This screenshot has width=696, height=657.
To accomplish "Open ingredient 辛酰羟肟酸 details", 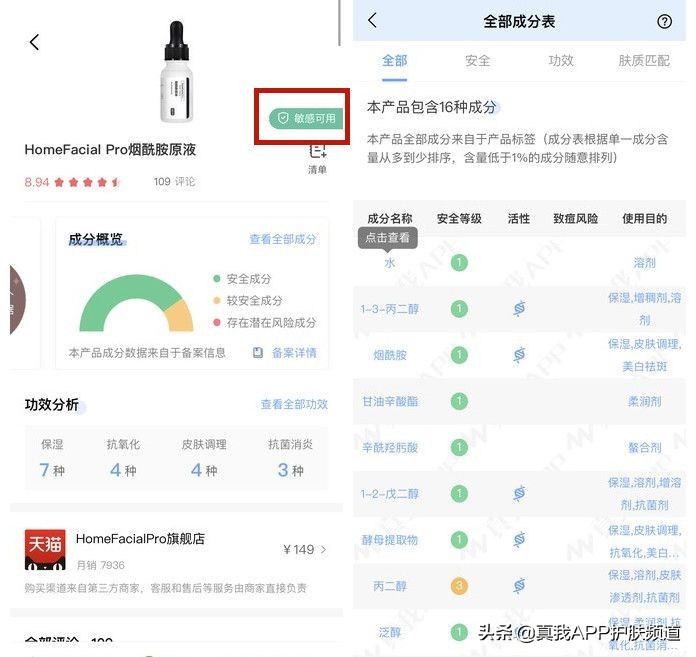I will tap(389, 447).
